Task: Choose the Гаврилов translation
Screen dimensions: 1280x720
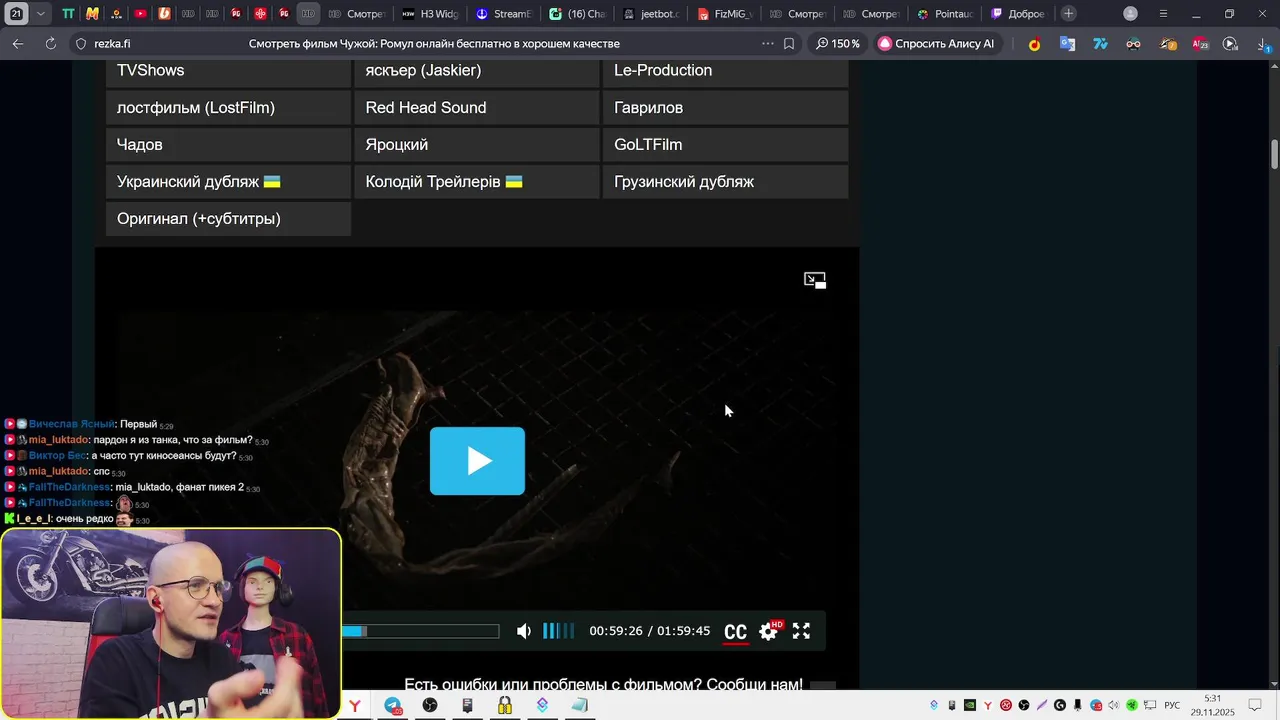Action: (x=725, y=107)
